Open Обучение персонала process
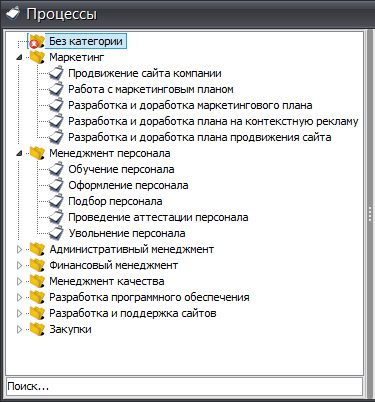375x402 pixels. [121, 169]
